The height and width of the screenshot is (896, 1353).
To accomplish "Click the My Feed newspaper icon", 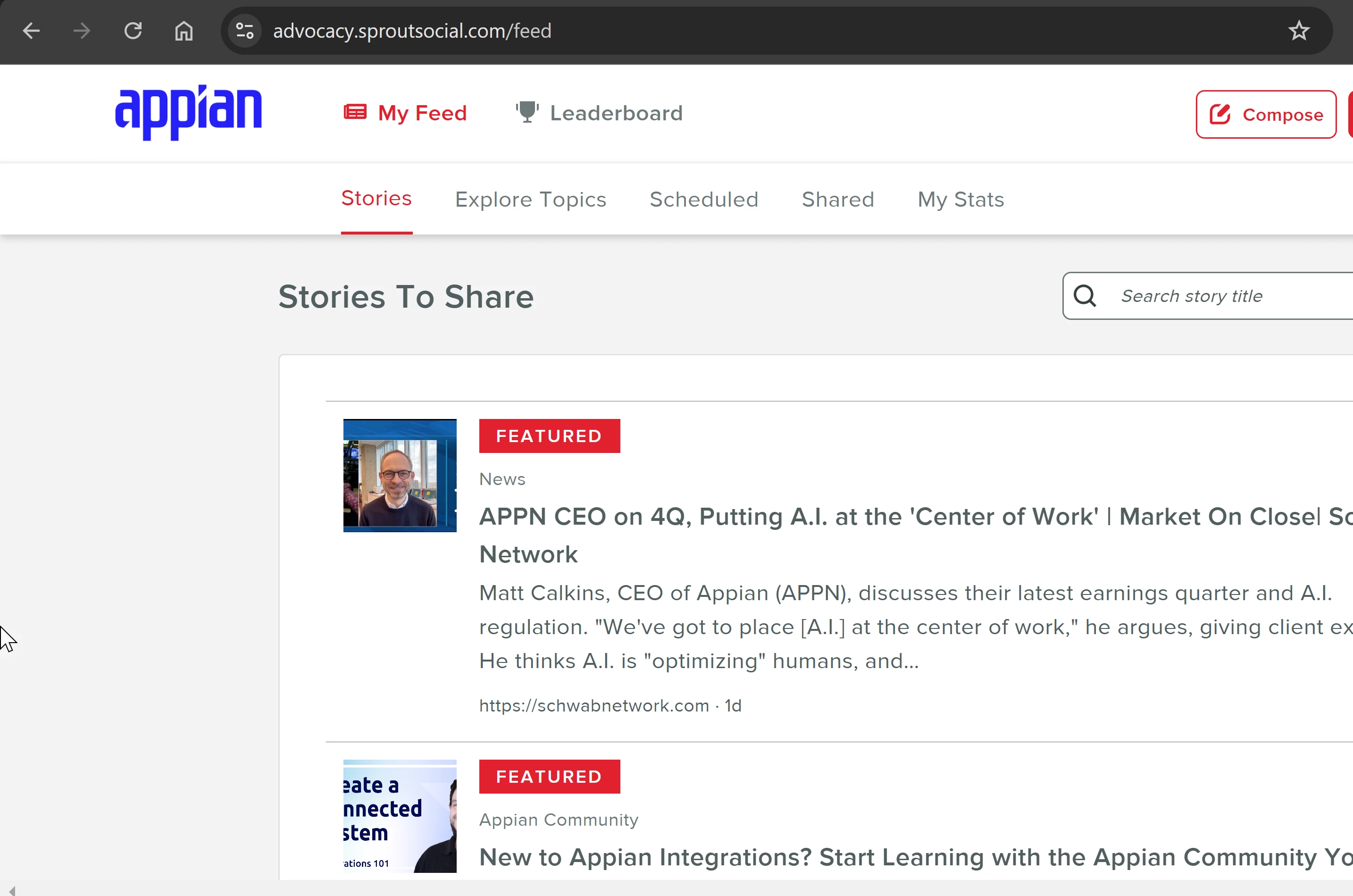I will click(355, 112).
